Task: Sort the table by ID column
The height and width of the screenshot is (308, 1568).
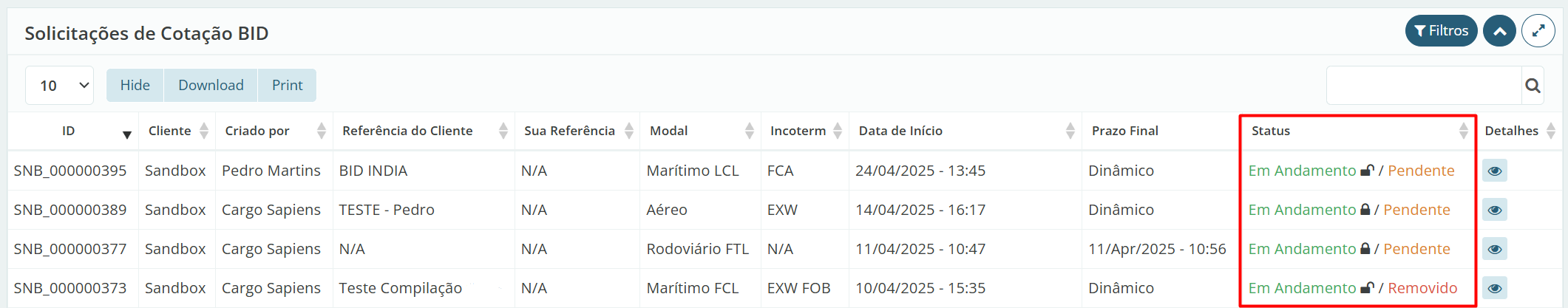Action: (x=69, y=131)
